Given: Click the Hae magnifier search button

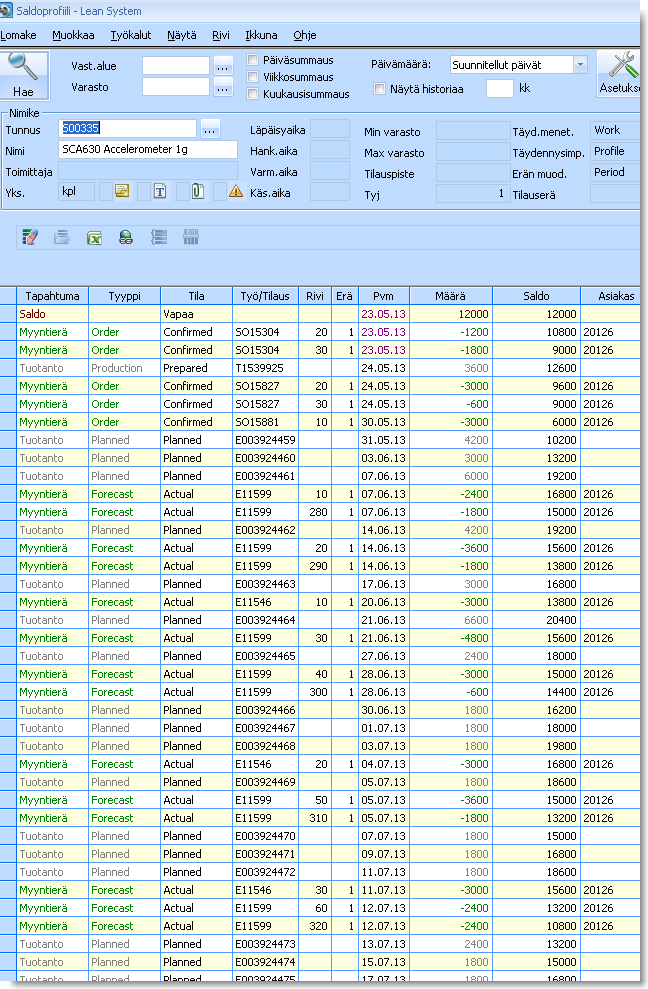Looking at the screenshot, I should (24, 74).
